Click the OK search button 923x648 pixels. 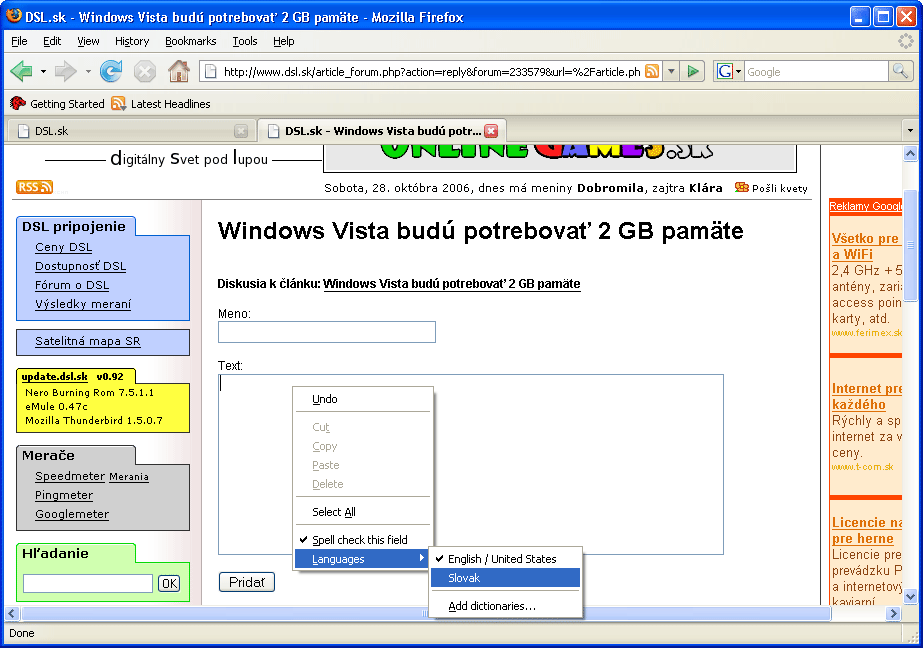click(169, 583)
